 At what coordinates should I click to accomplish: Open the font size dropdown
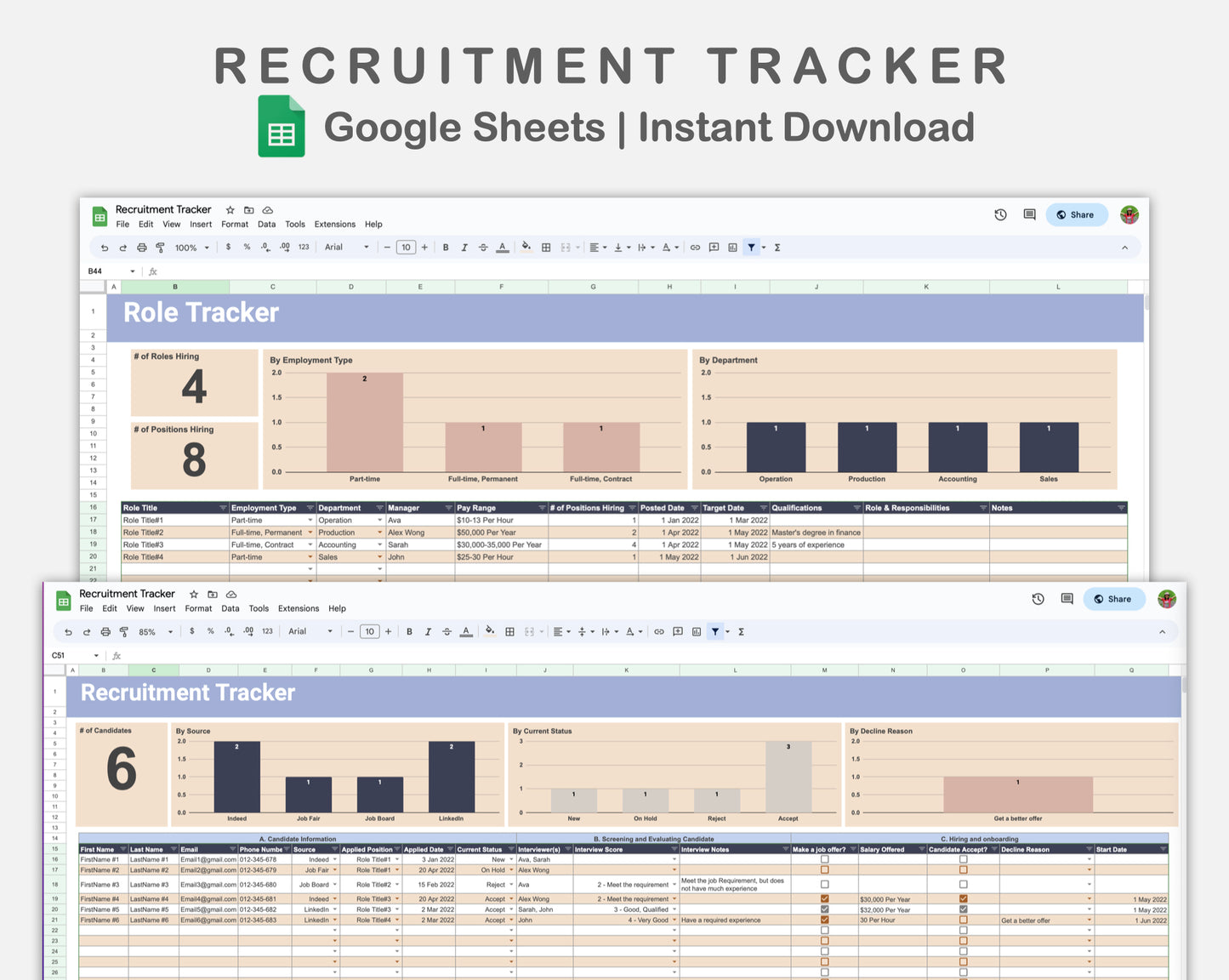(369, 631)
